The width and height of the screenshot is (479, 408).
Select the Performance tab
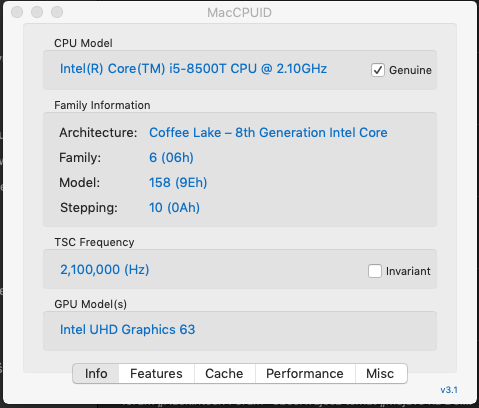305,374
